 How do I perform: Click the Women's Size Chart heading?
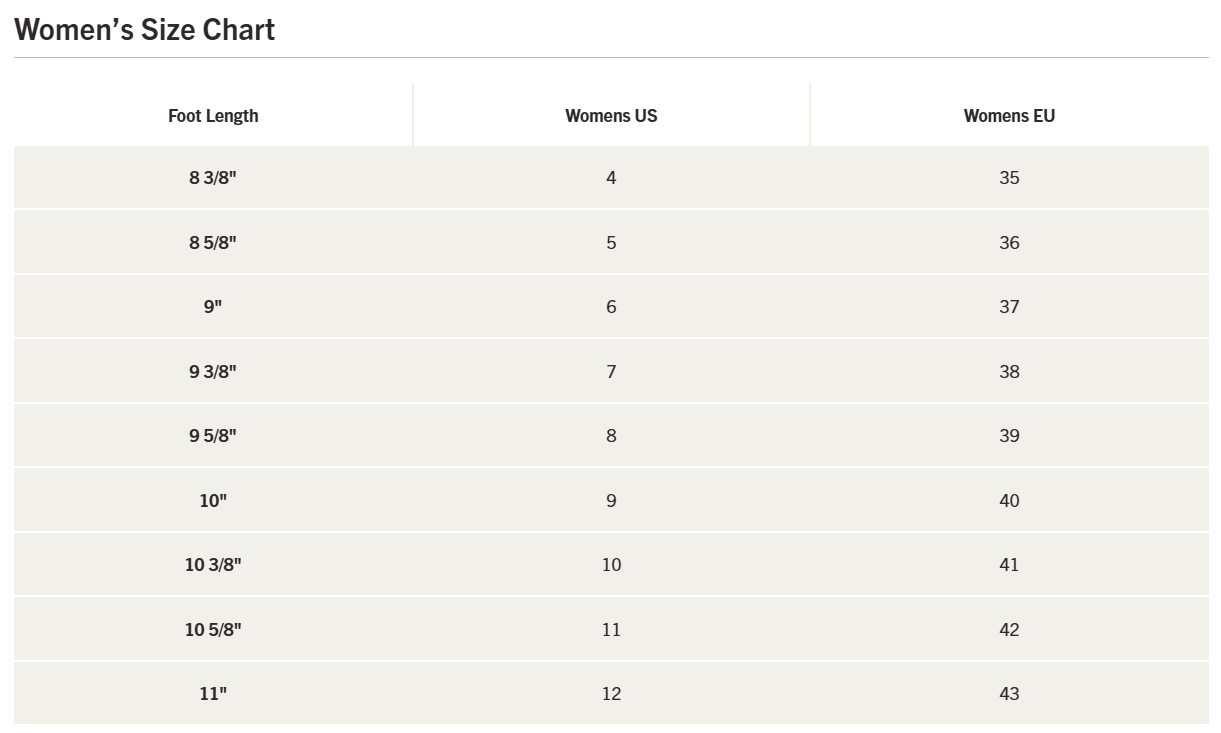(x=145, y=30)
